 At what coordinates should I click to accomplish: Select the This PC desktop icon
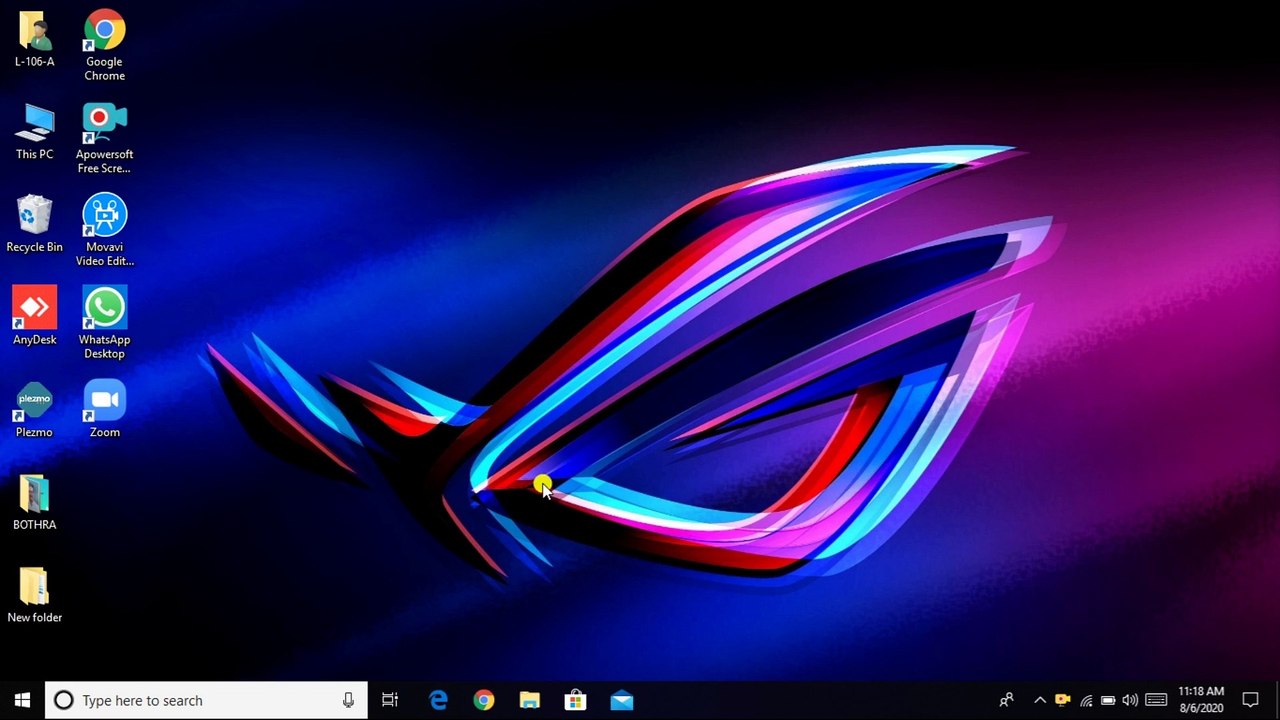point(34,132)
